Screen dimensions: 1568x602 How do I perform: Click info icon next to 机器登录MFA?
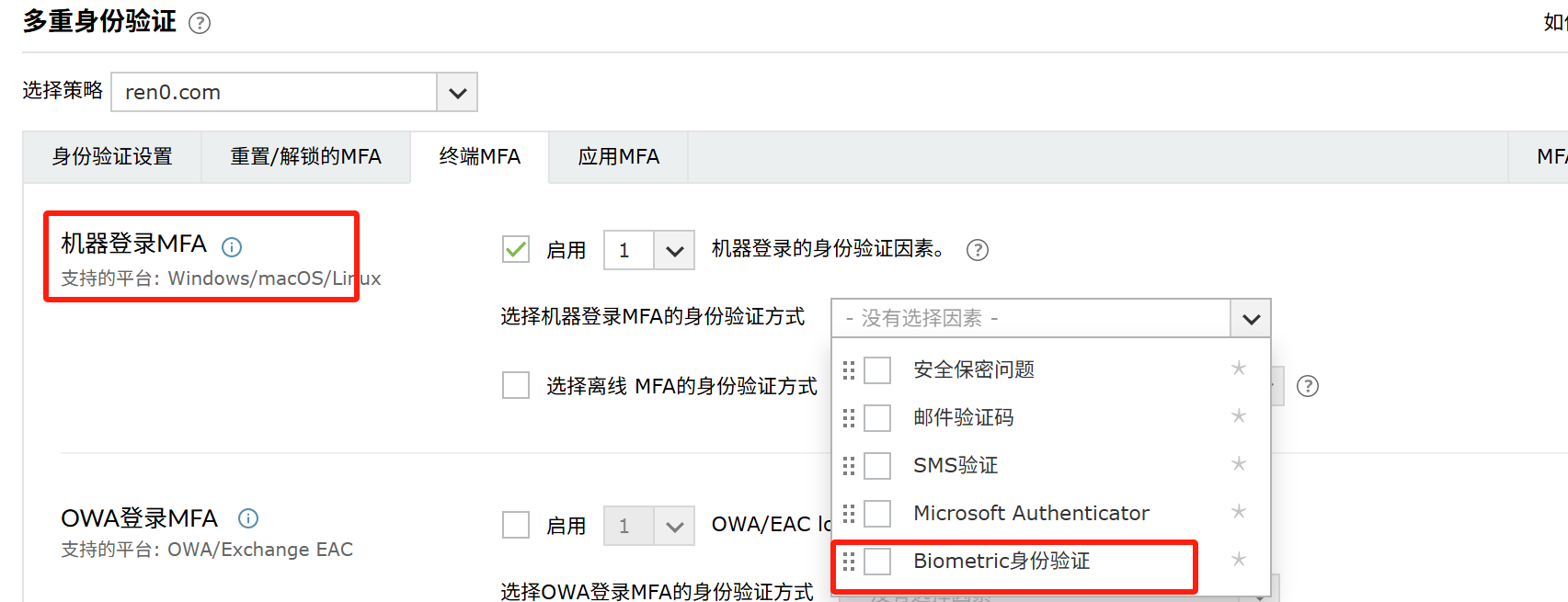[x=232, y=246]
